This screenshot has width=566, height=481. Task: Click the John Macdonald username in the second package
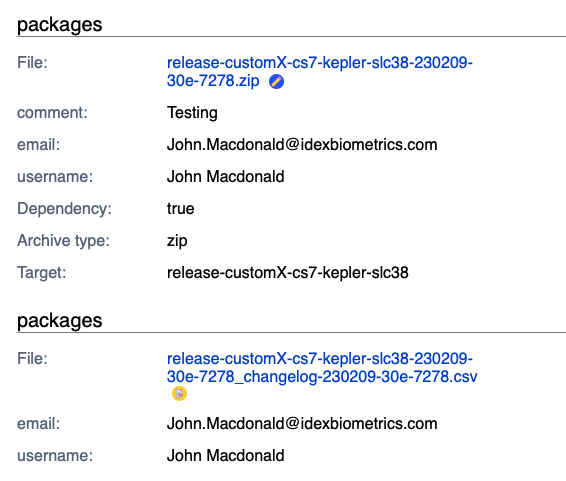click(226, 455)
